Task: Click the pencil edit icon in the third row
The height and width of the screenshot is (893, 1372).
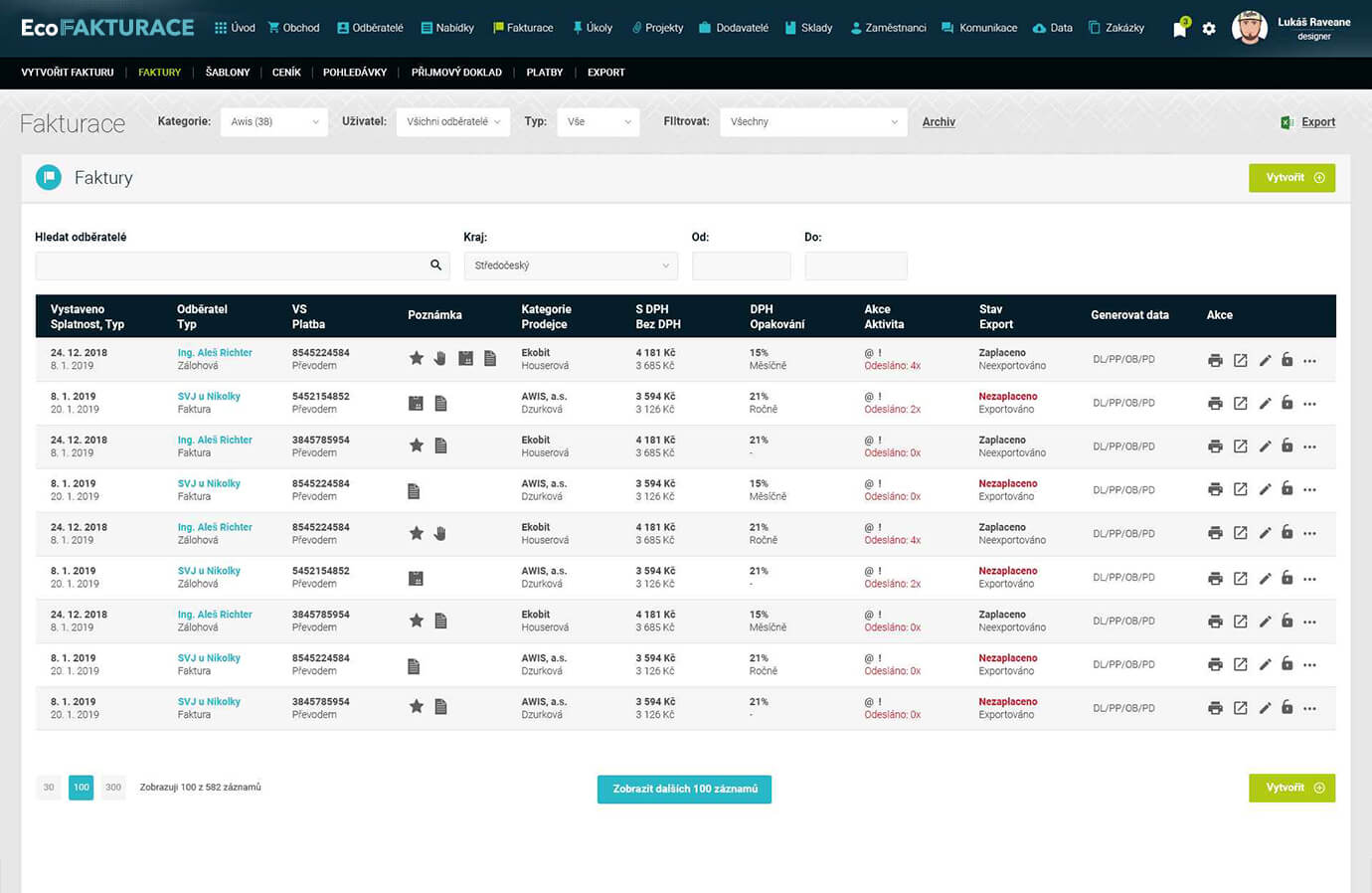Action: (1265, 446)
